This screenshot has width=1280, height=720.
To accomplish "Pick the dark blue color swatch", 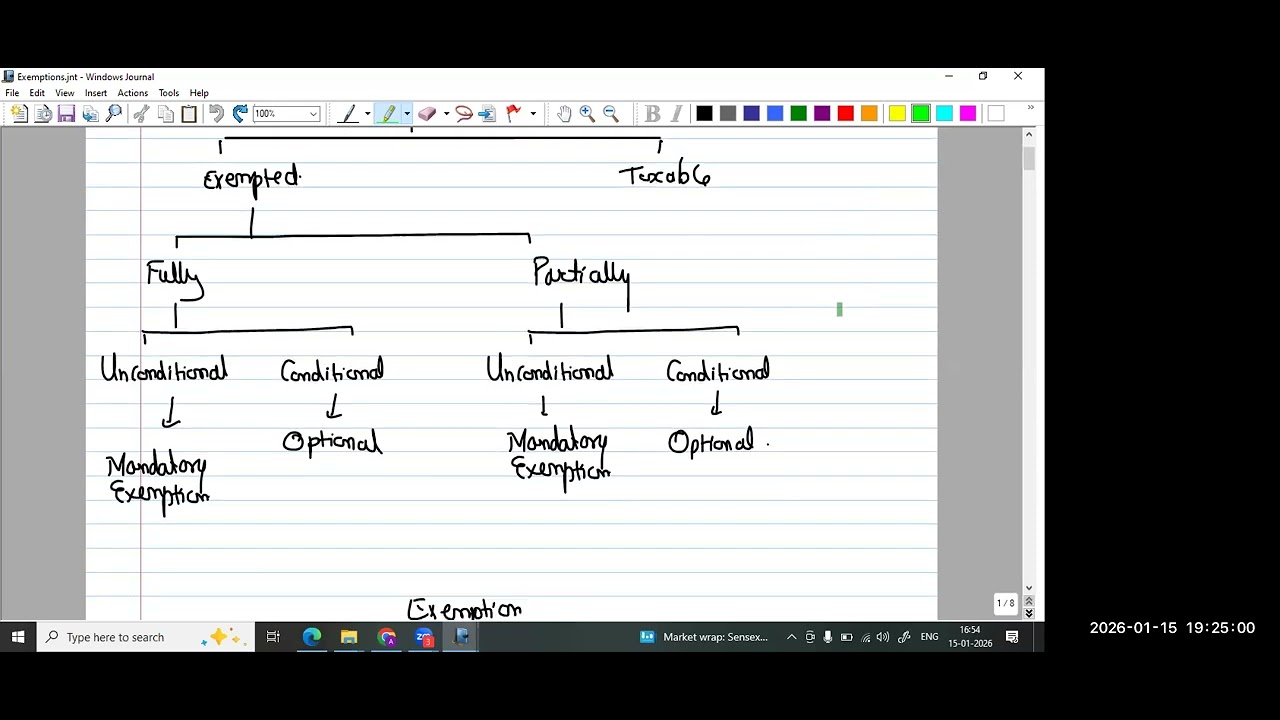I will pyautogui.click(x=751, y=114).
